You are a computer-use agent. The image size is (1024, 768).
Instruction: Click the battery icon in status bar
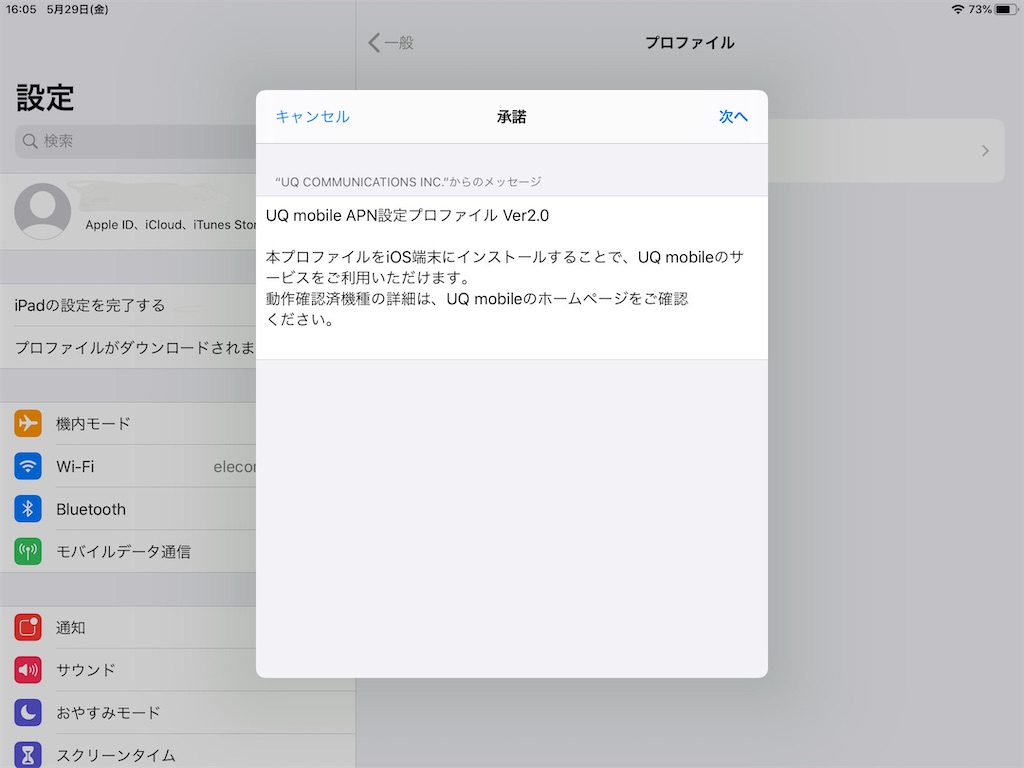pos(1006,9)
